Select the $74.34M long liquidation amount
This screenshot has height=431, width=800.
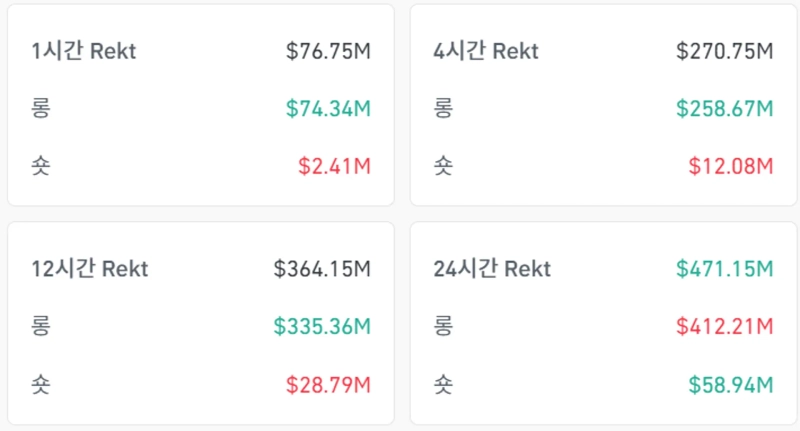coord(328,109)
